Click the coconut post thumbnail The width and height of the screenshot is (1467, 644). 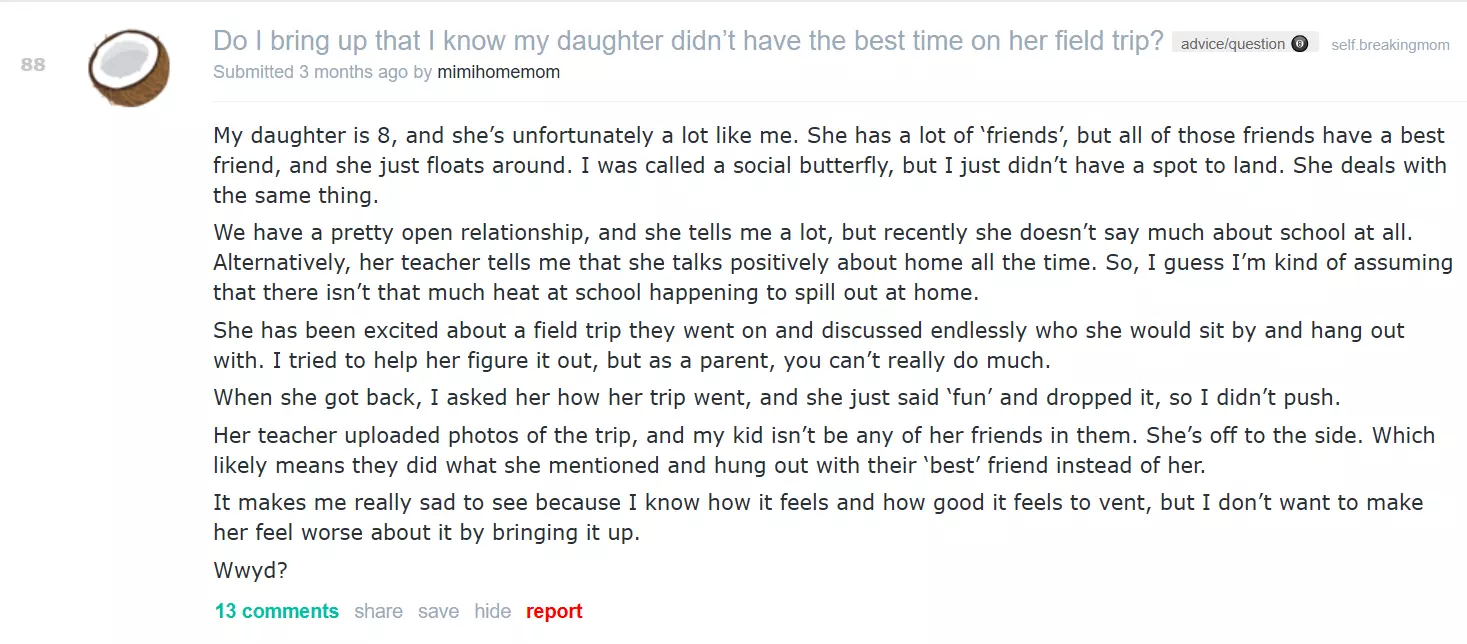(129, 67)
